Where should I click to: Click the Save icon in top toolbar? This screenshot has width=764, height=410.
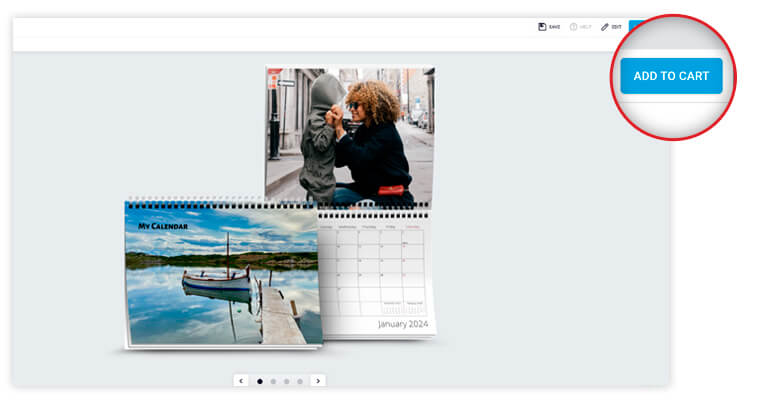542,27
